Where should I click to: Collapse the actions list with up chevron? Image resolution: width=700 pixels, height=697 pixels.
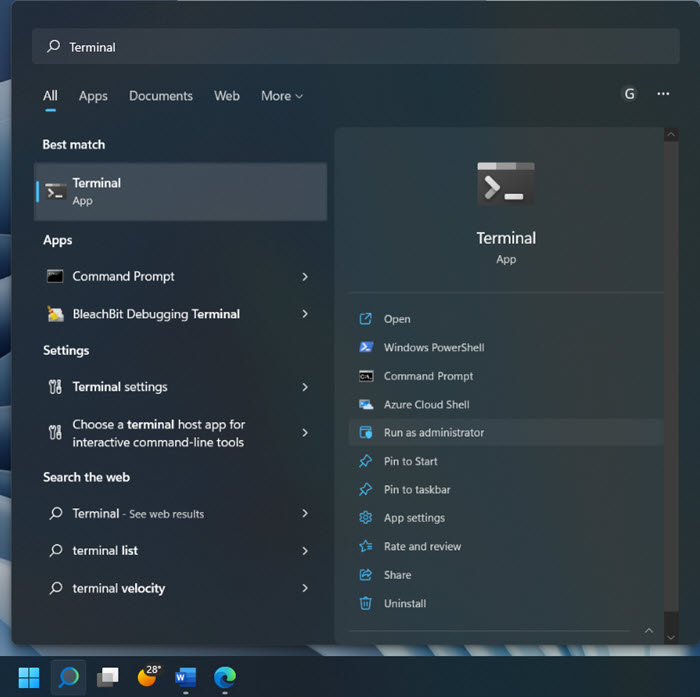648,631
